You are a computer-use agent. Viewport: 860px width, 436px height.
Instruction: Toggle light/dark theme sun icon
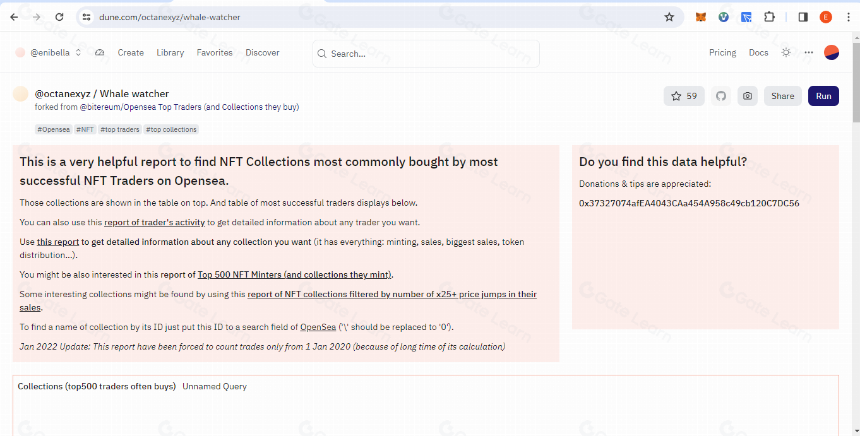pos(786,53)
